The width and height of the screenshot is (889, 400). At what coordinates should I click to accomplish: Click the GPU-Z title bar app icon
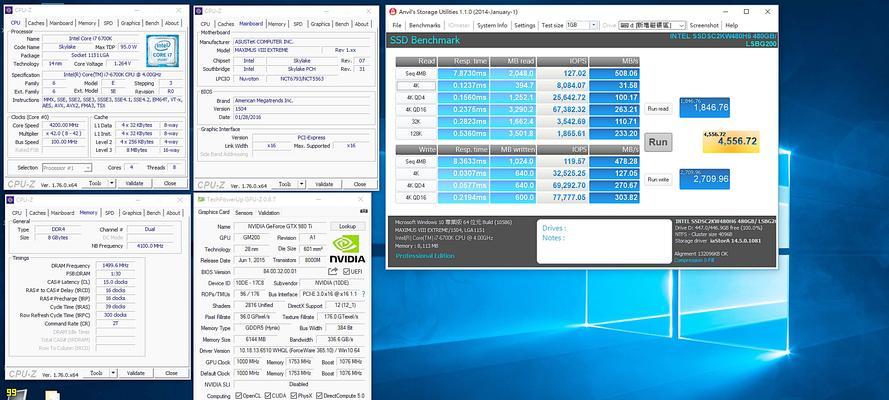tap(201, 199)
